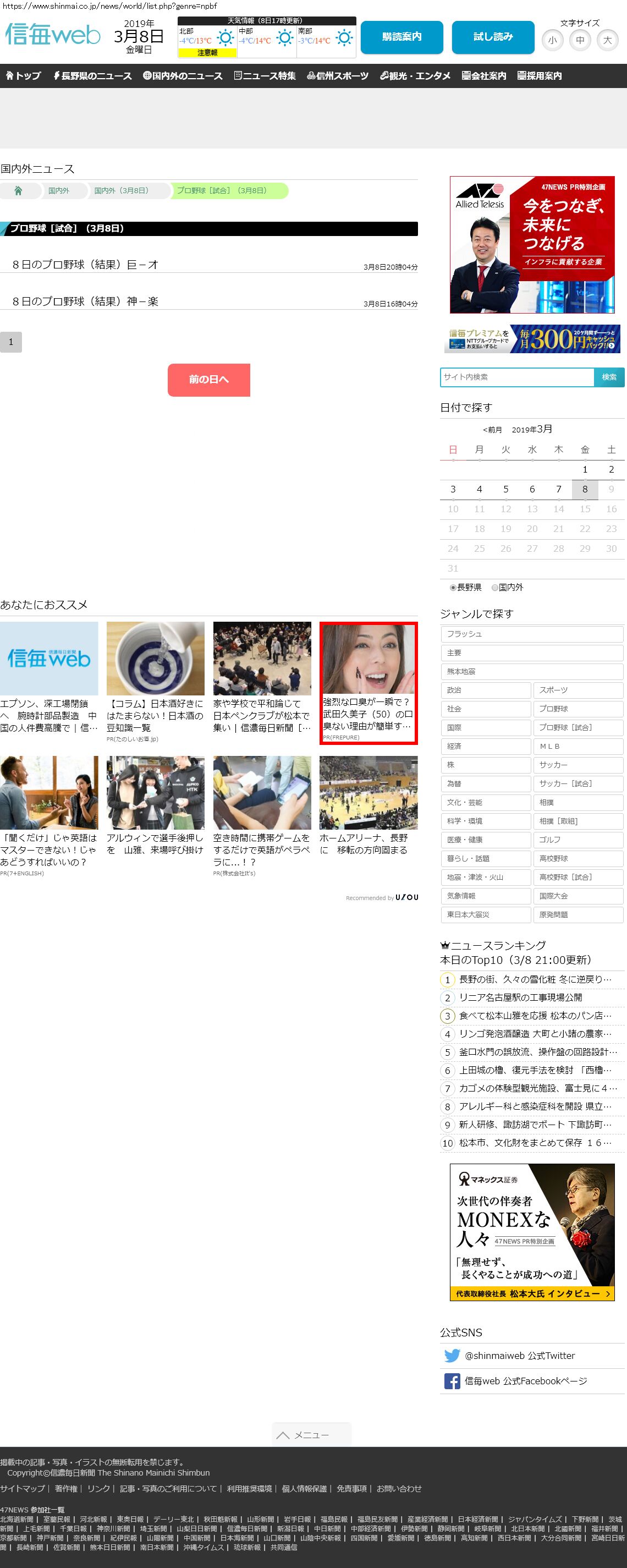Go to previous month via <前月

(x=492, y=430)
